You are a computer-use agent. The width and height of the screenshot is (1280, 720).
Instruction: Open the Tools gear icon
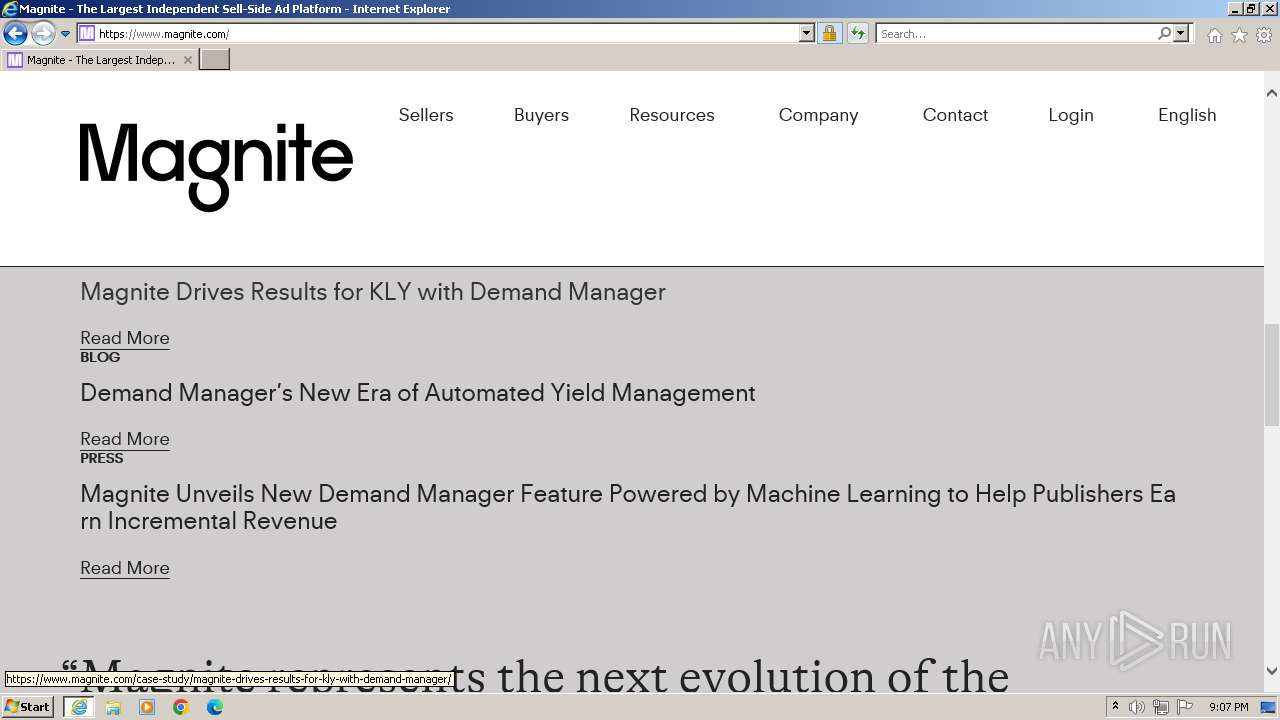click(1264, 35)
